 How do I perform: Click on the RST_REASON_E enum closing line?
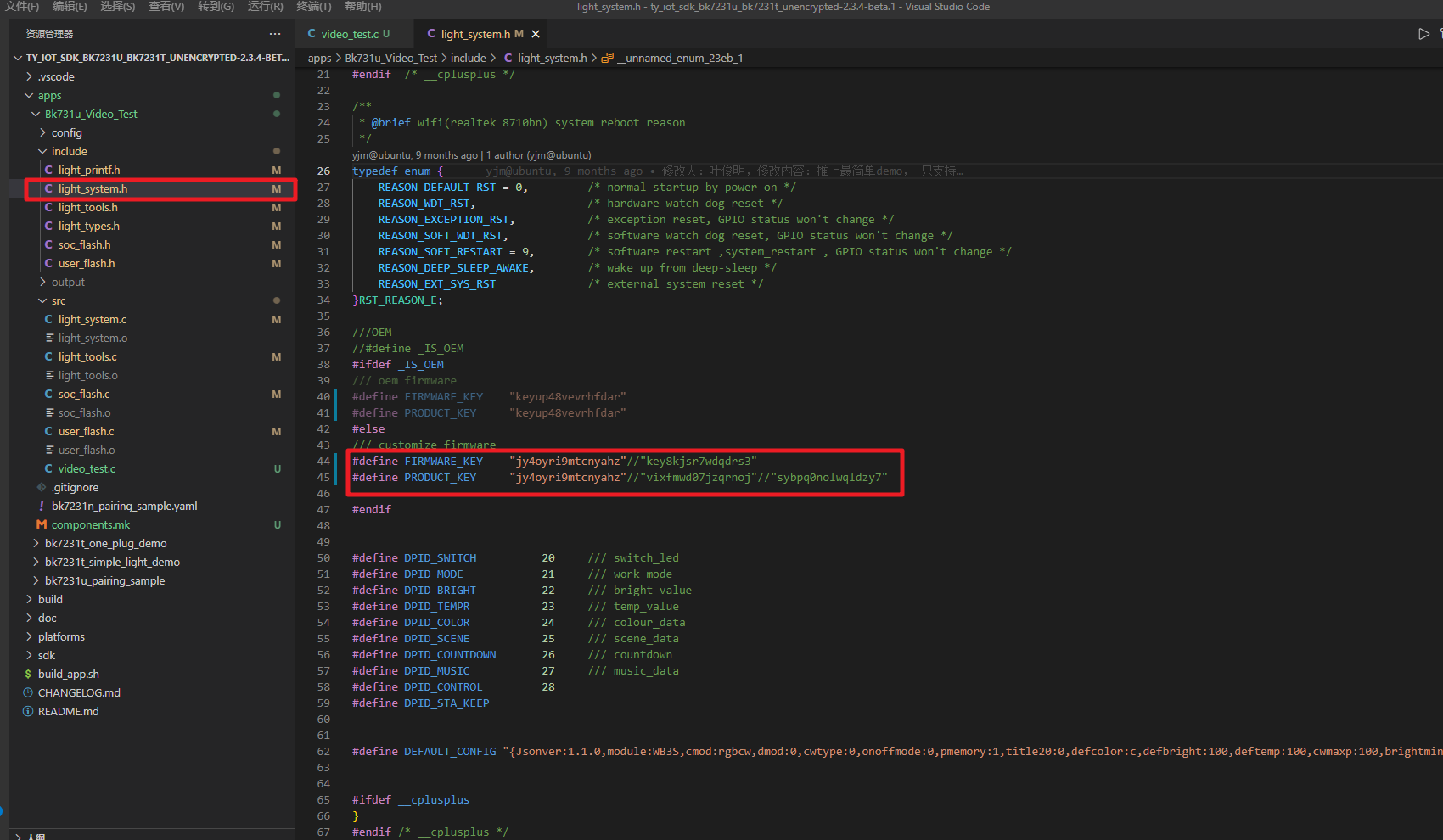click(397, 300)
